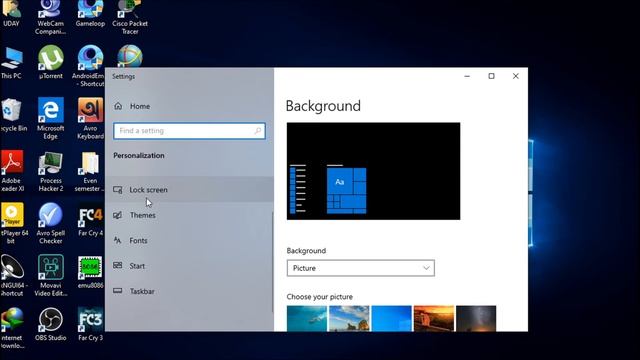The width and height of the screenshot is (640, 360).
Task: Click the Personalization section heading
Action: [x=139, y=156]
